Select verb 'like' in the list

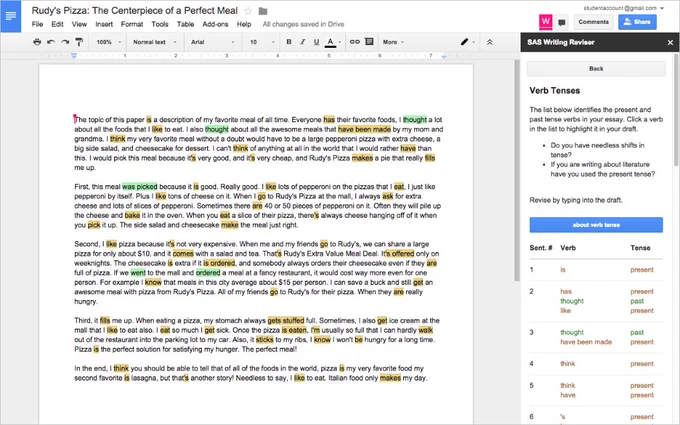click(x=565, y=311)
